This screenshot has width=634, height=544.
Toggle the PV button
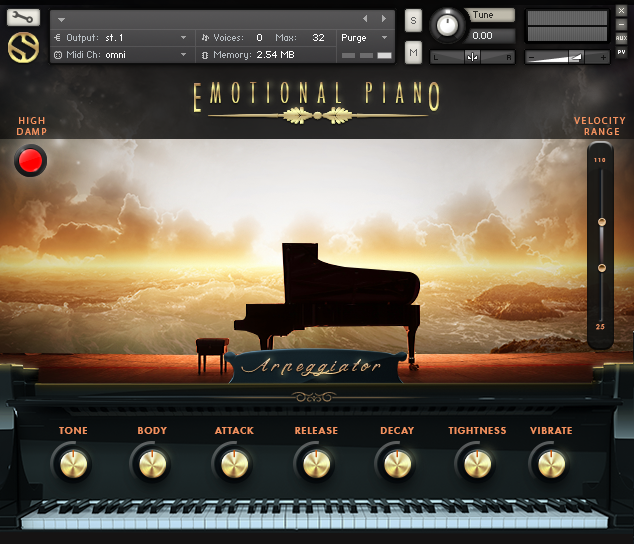pyautogui.click(x=621, y=52)
